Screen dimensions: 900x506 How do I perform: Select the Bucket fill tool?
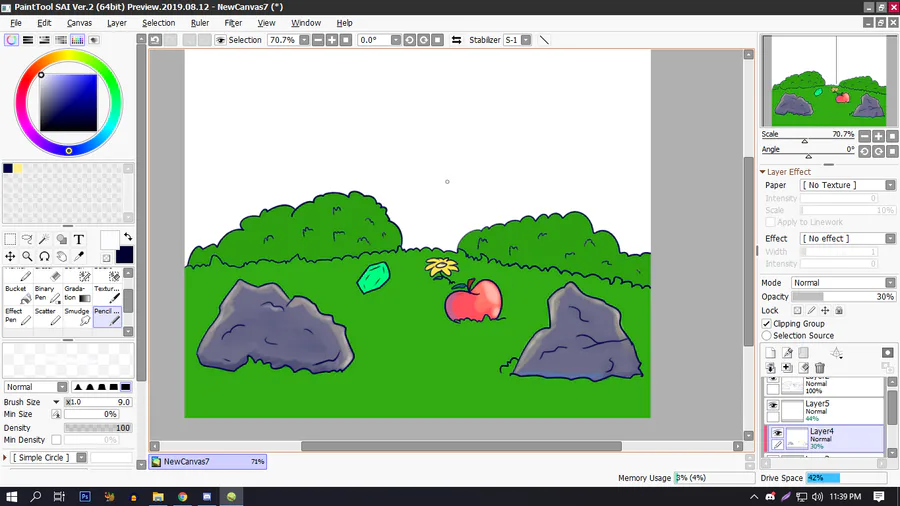point(18,293)
